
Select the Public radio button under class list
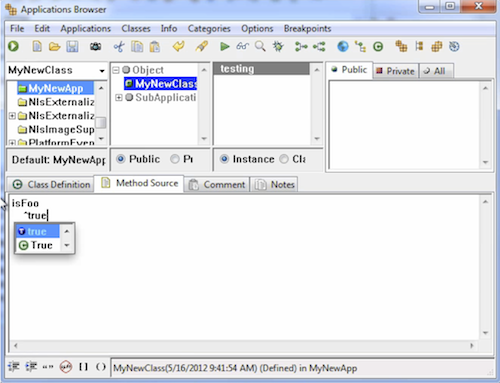(121, 159)
